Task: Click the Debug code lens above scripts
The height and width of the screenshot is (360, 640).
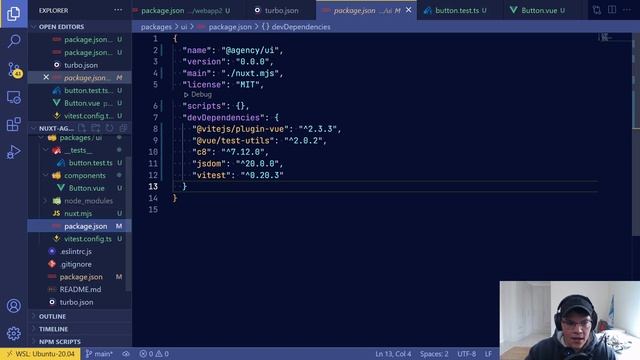Action: pos(198,94)
